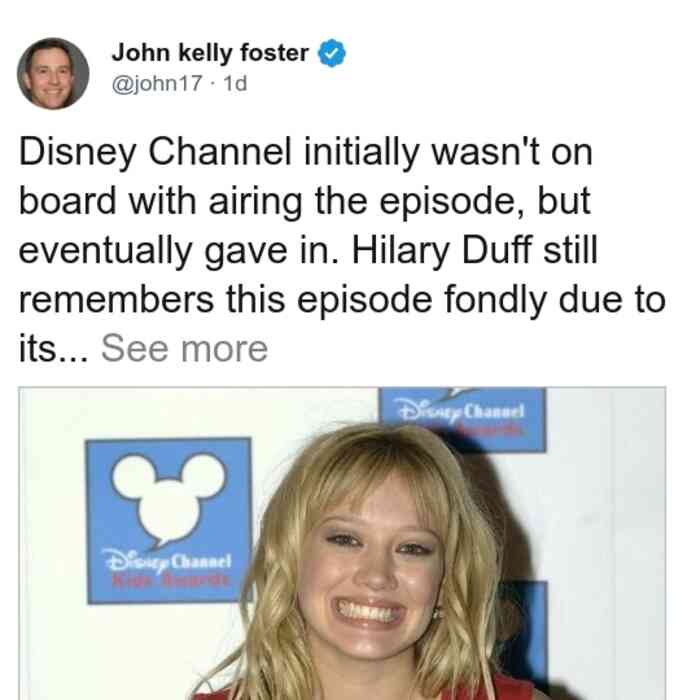Open the attached photo in full view

click(x=342, y=543)
